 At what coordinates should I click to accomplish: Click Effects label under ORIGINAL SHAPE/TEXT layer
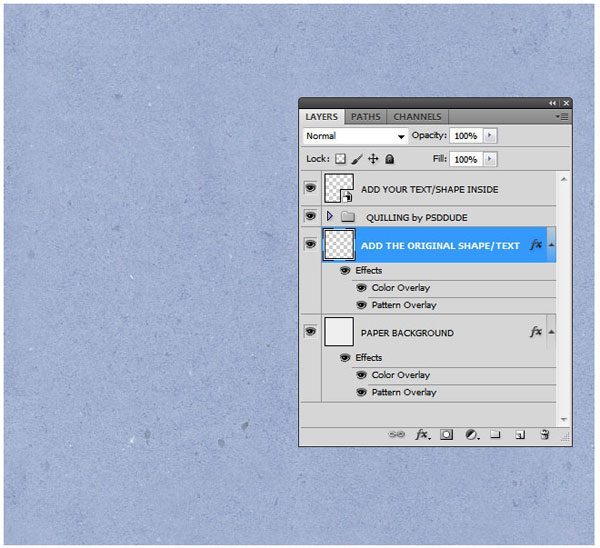pyautogui.click(x=368, y=270)
